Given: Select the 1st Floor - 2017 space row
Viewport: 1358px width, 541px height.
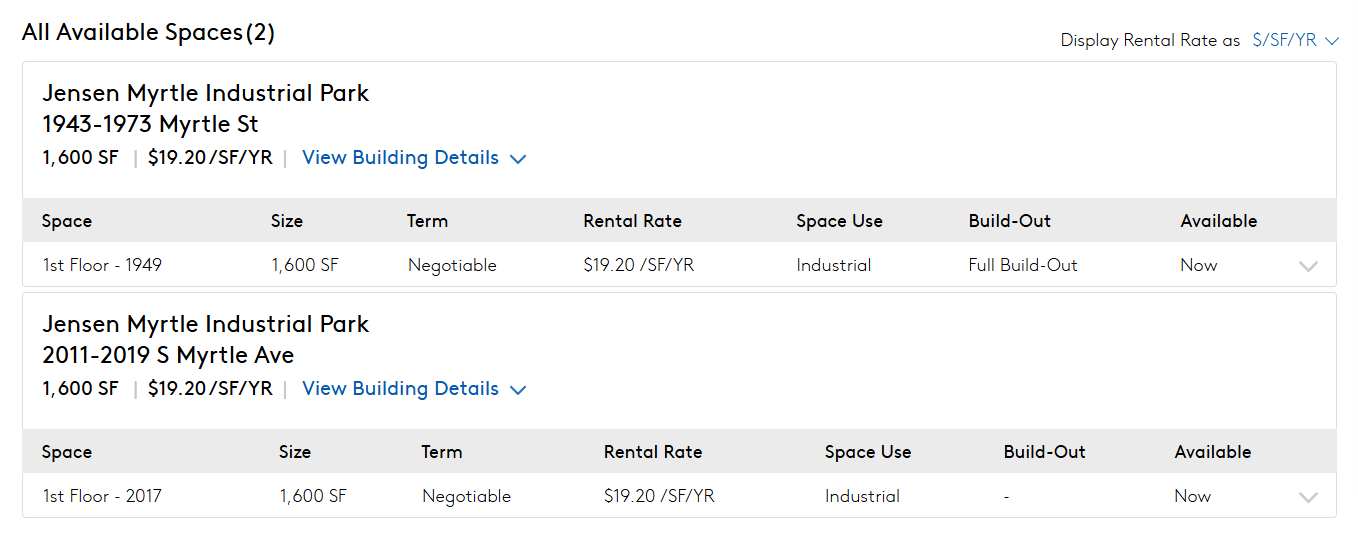Looking at the screenshot, I should coord(679,496).
